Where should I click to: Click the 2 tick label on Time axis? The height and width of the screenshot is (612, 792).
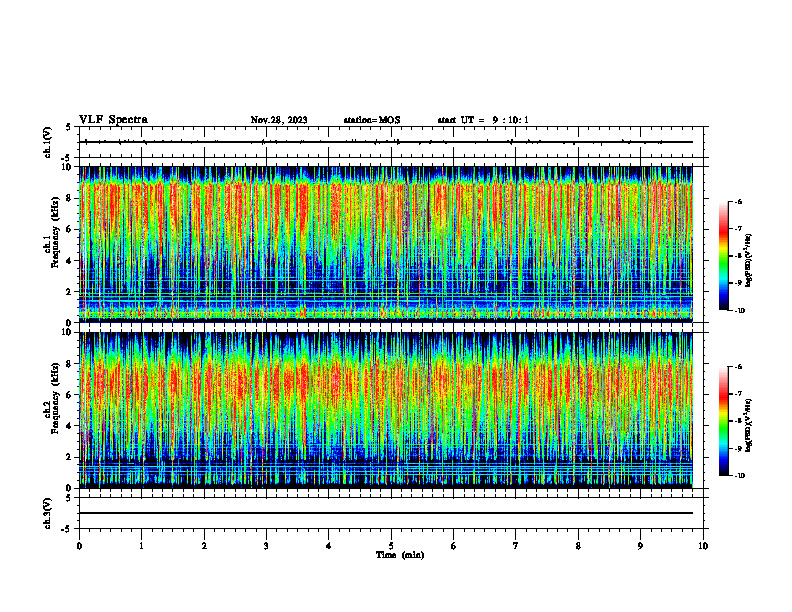click(204, 546)
